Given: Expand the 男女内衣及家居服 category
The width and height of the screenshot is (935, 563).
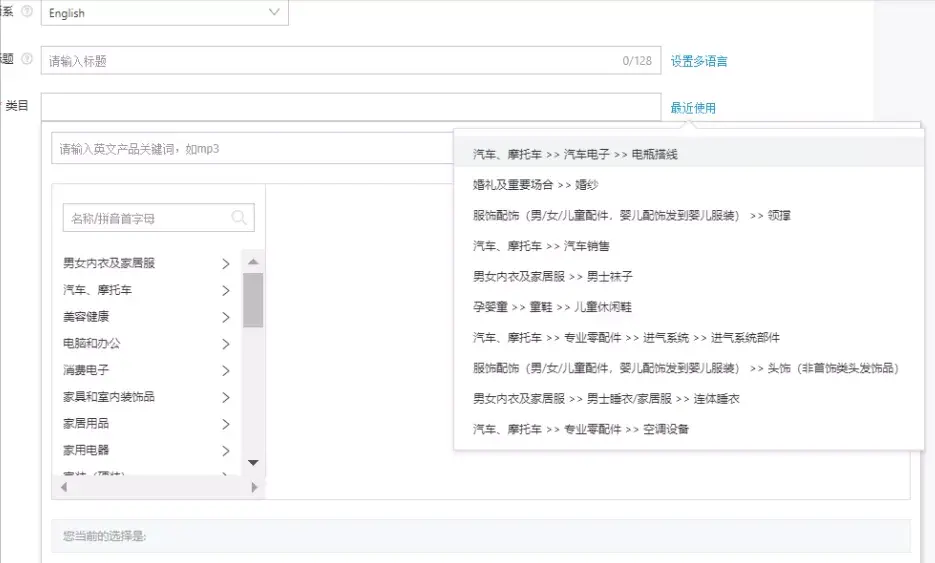Looking at the screenshot, I should pos(225,264).
